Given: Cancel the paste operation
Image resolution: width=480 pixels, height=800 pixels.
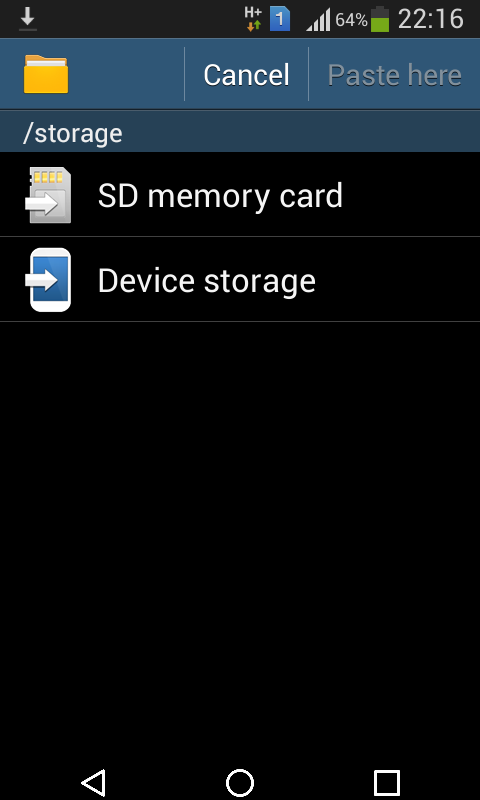Looking at the screenshot, I should point(246,74).
